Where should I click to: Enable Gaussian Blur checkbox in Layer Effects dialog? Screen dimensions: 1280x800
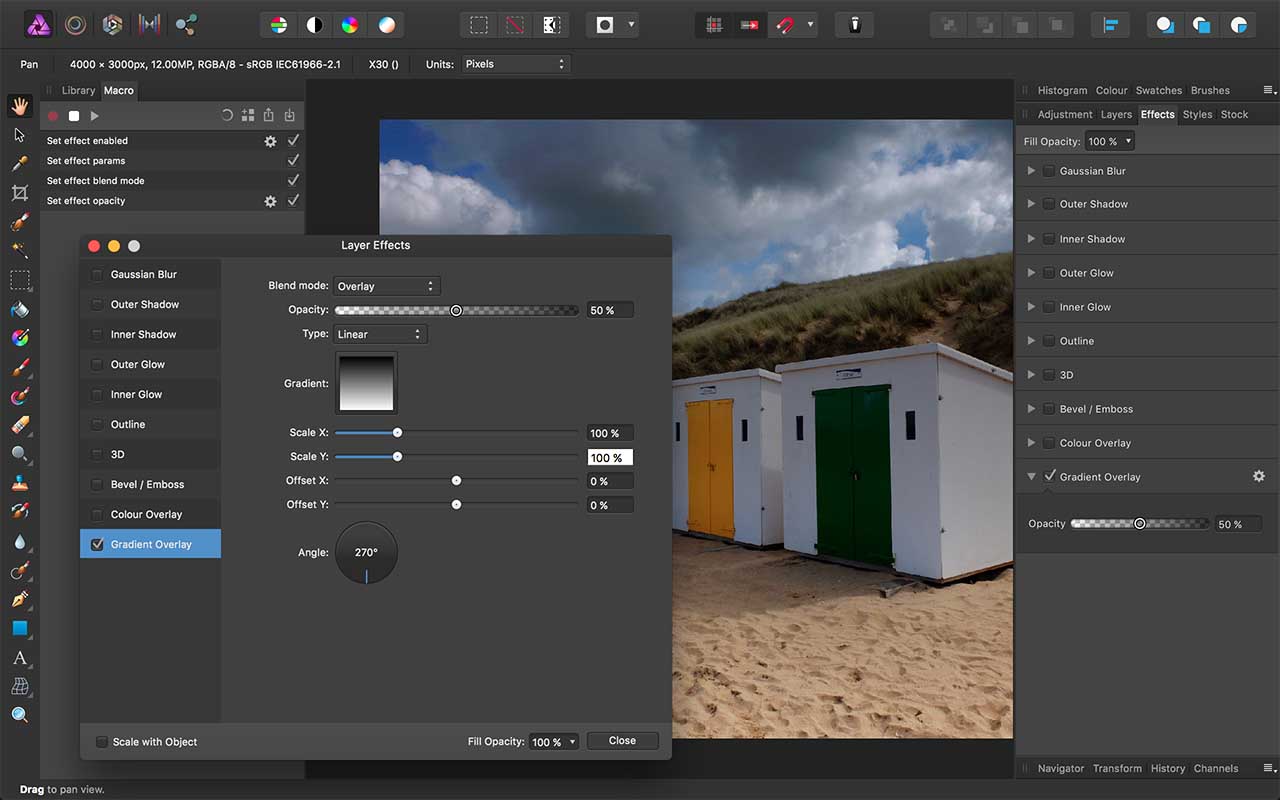[x=97, y=274]
